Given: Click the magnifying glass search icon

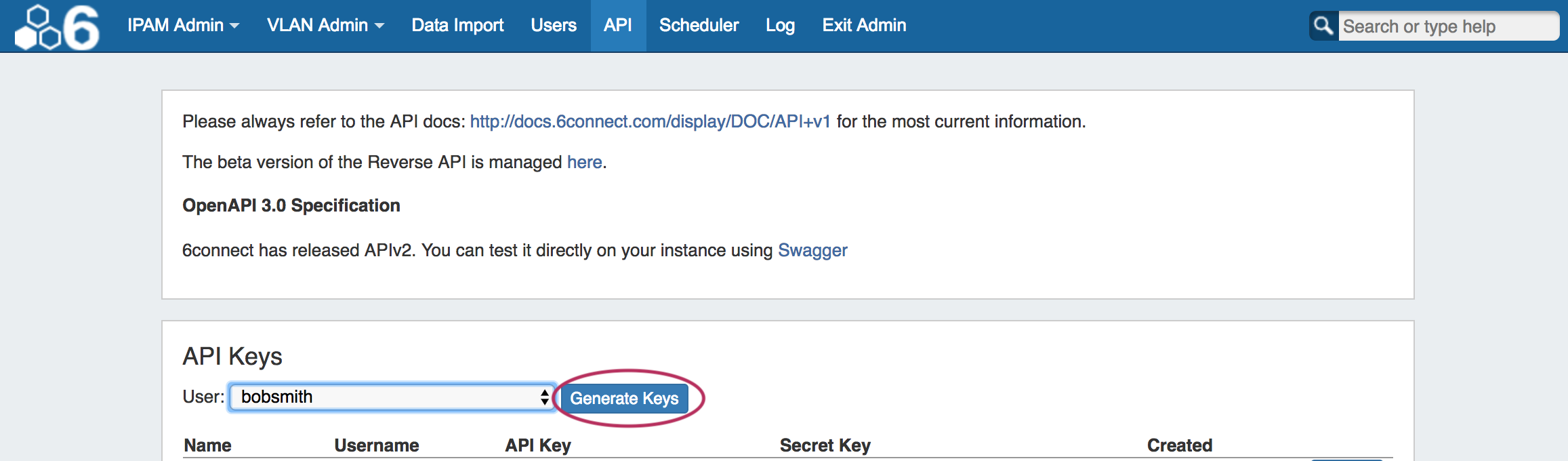Looking at the screenshot, I should (x=1323, y=26).
